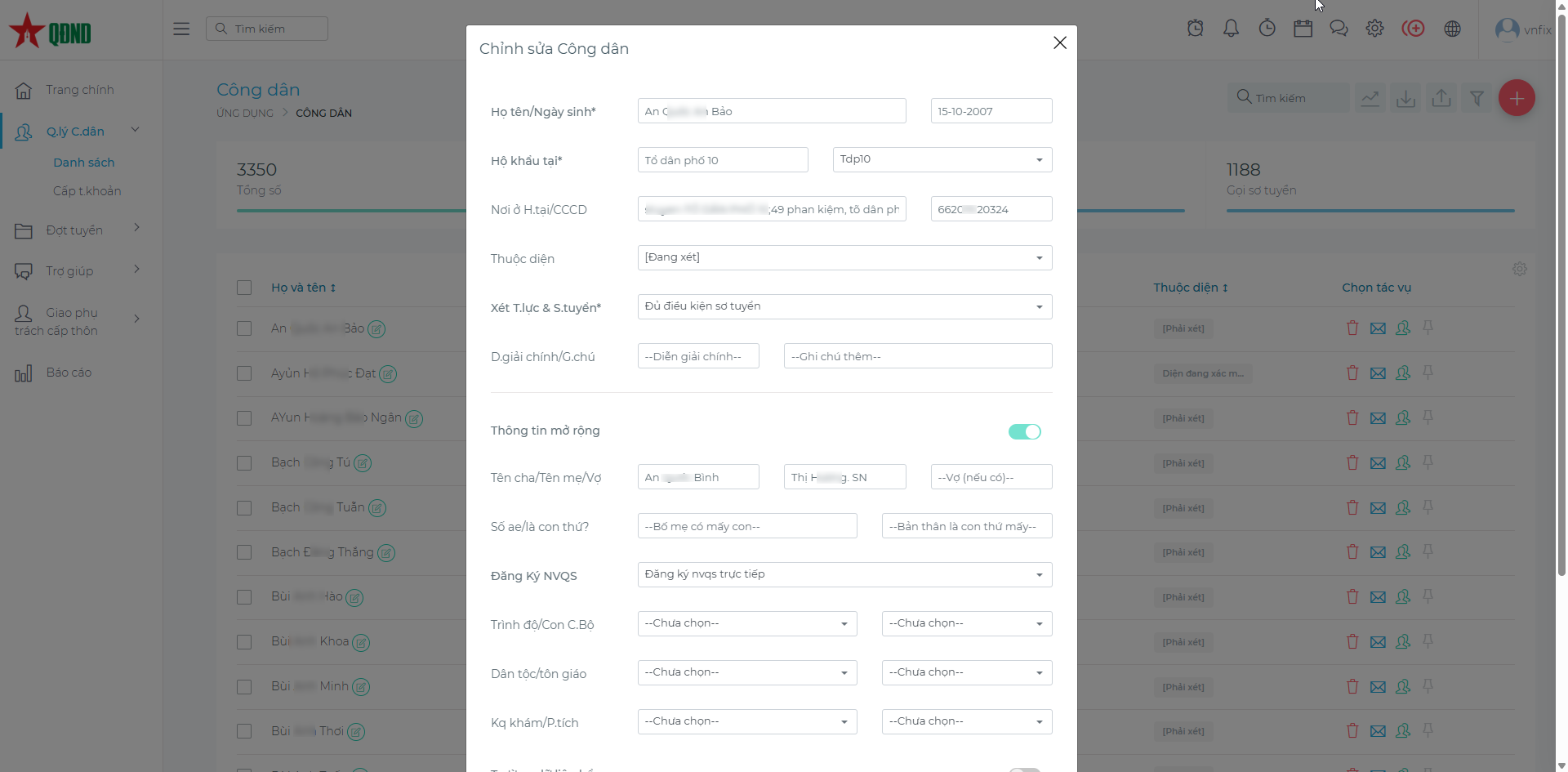Sort by Thuộc diện column
Viewport: 1568px width, 772px height.
[x=1191, y=288]
